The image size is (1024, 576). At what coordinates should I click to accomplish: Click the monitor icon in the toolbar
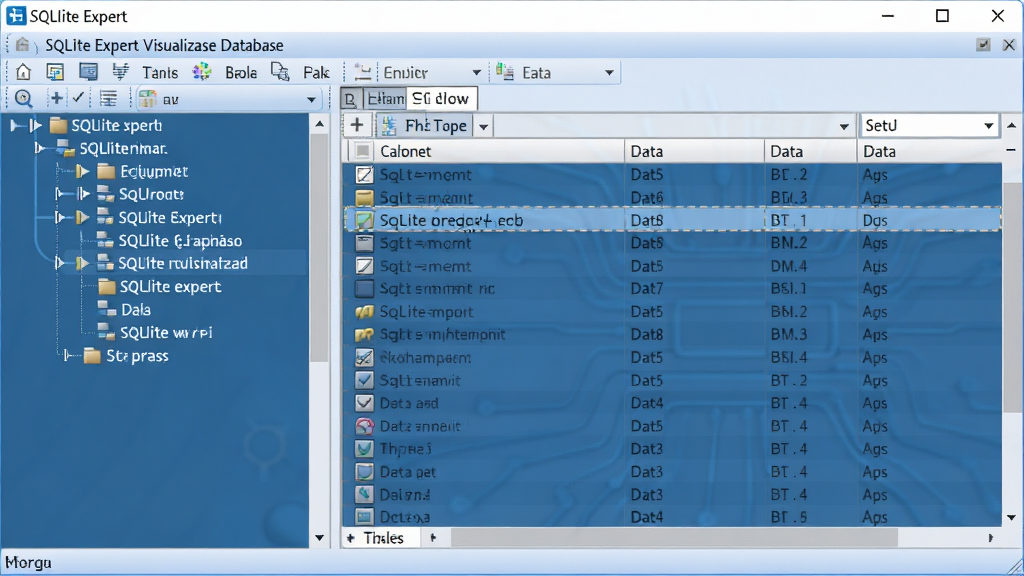[x=88, y=72]
